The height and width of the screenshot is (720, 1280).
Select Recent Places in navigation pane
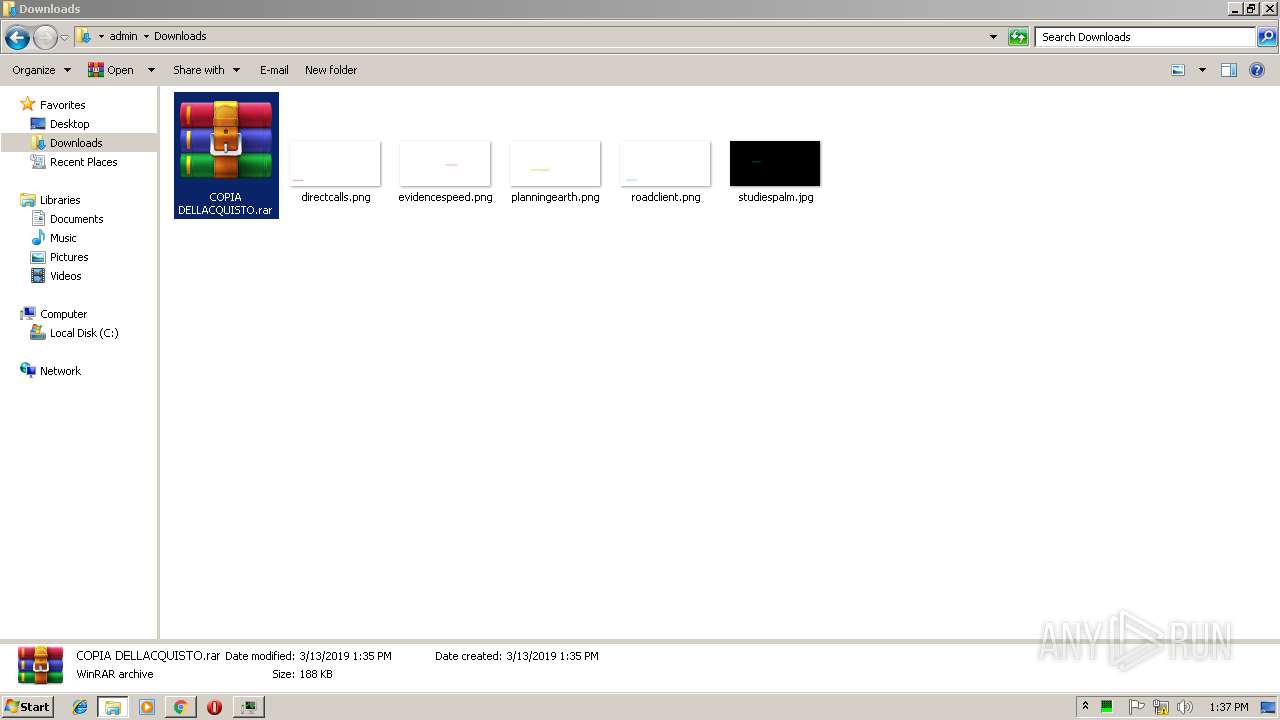coord(83,162)
